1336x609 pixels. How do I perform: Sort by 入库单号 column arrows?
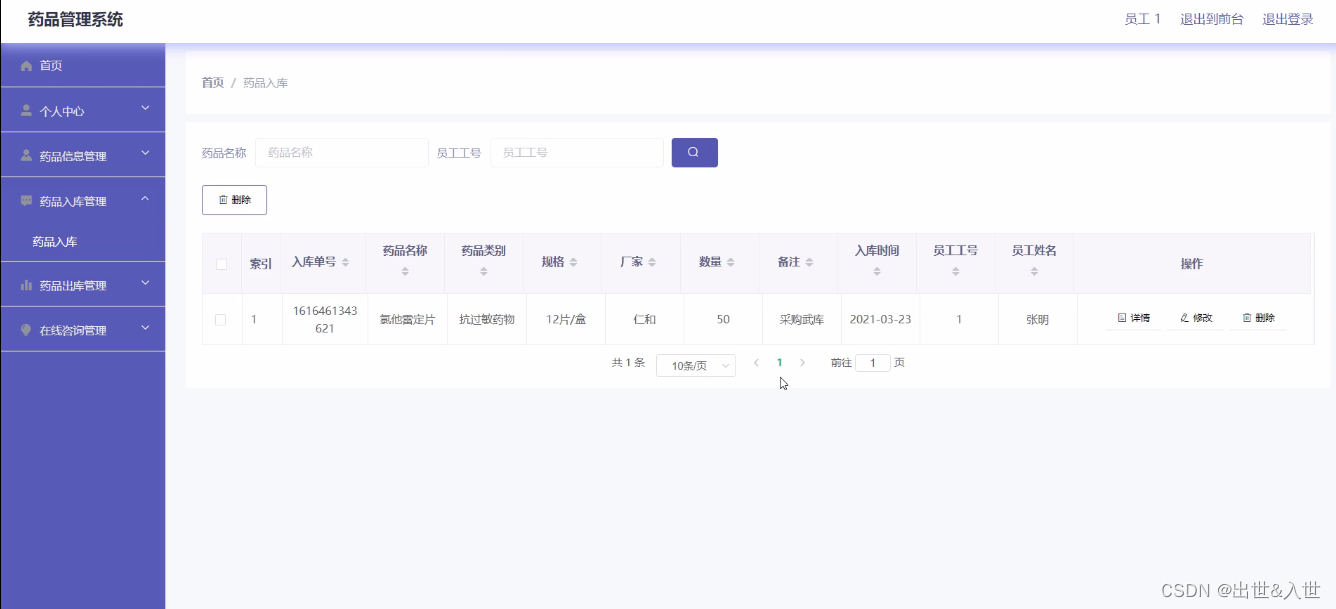(345, 262)
